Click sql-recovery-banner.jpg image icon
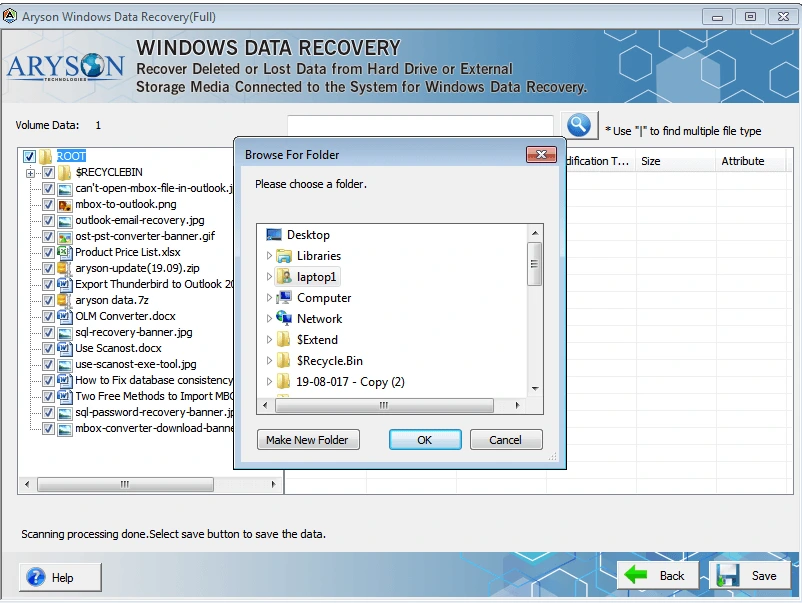The width and height of the screenshot is (802, 603). 64,332
